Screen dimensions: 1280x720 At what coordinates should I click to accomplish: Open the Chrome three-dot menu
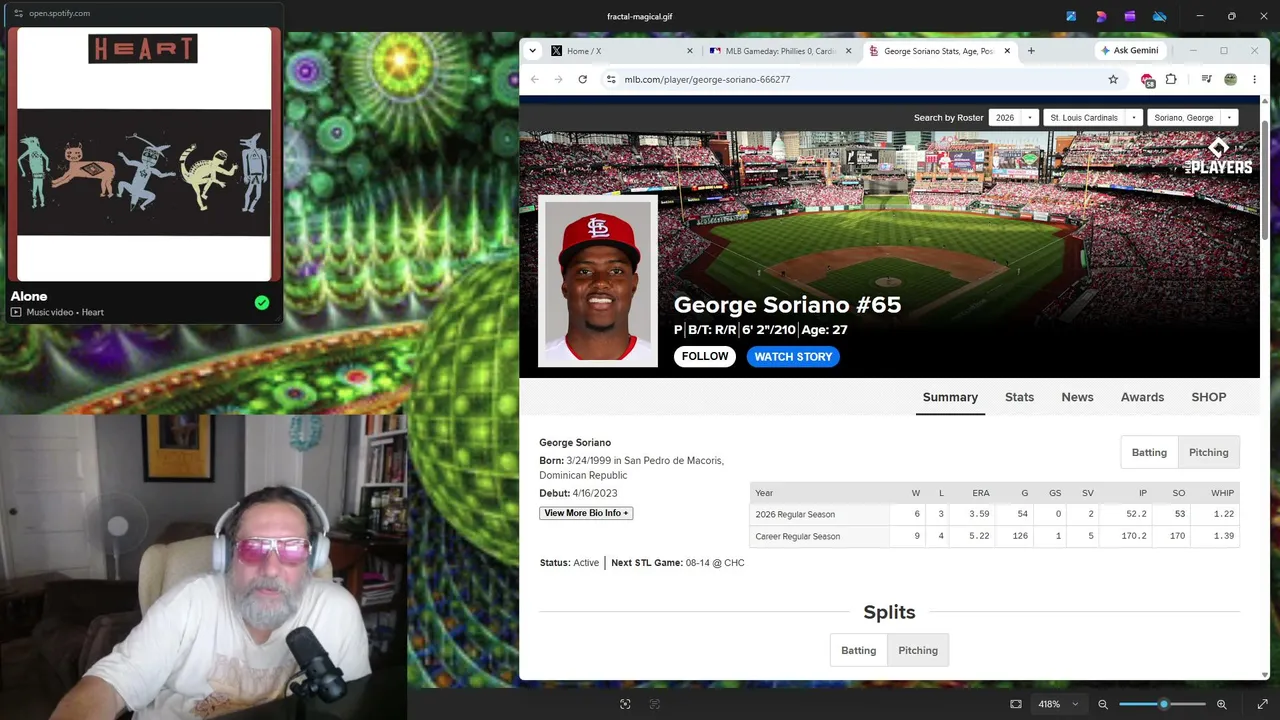1254,79
